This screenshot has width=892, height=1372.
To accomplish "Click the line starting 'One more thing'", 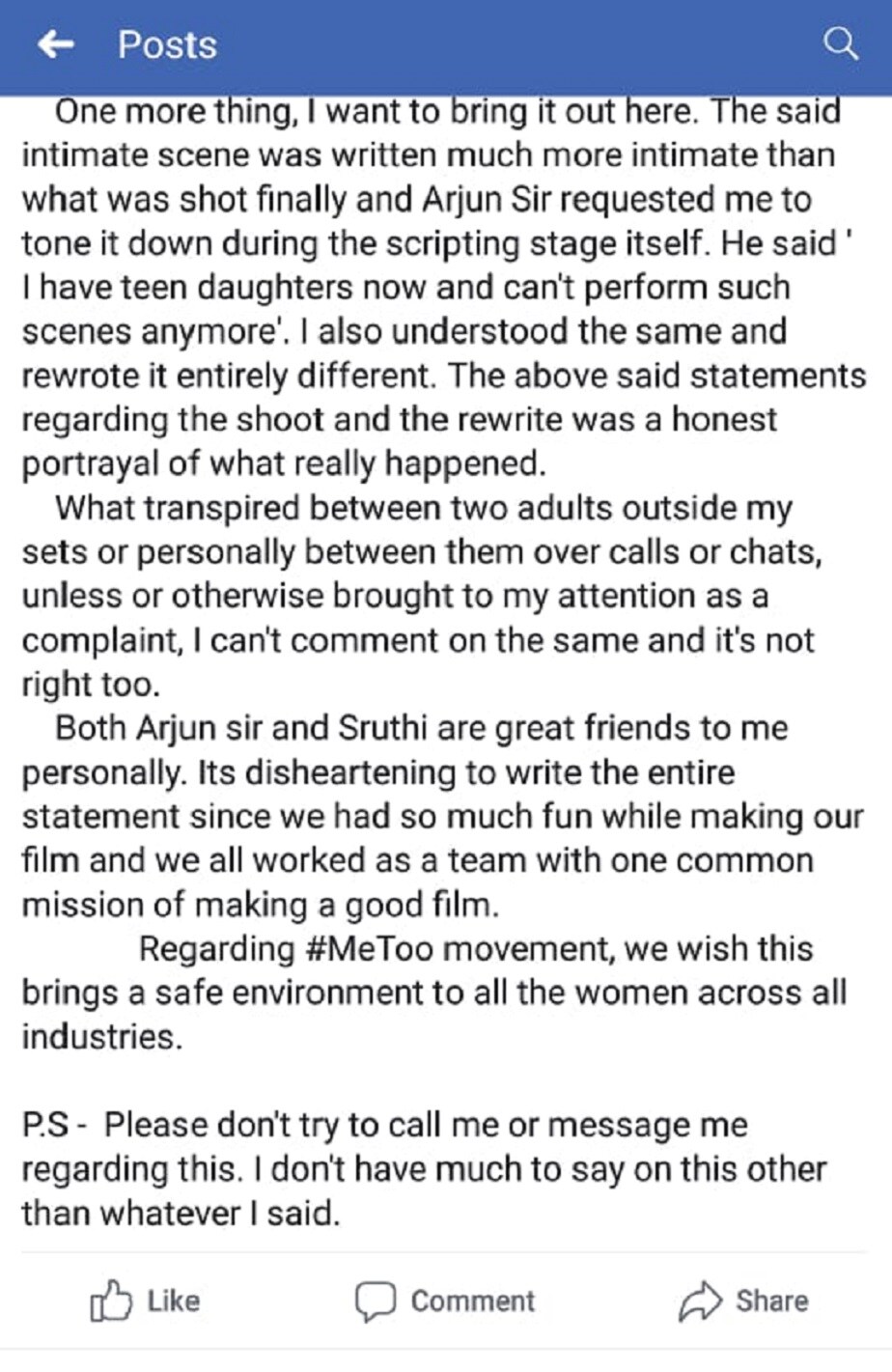I will (448, 111).
